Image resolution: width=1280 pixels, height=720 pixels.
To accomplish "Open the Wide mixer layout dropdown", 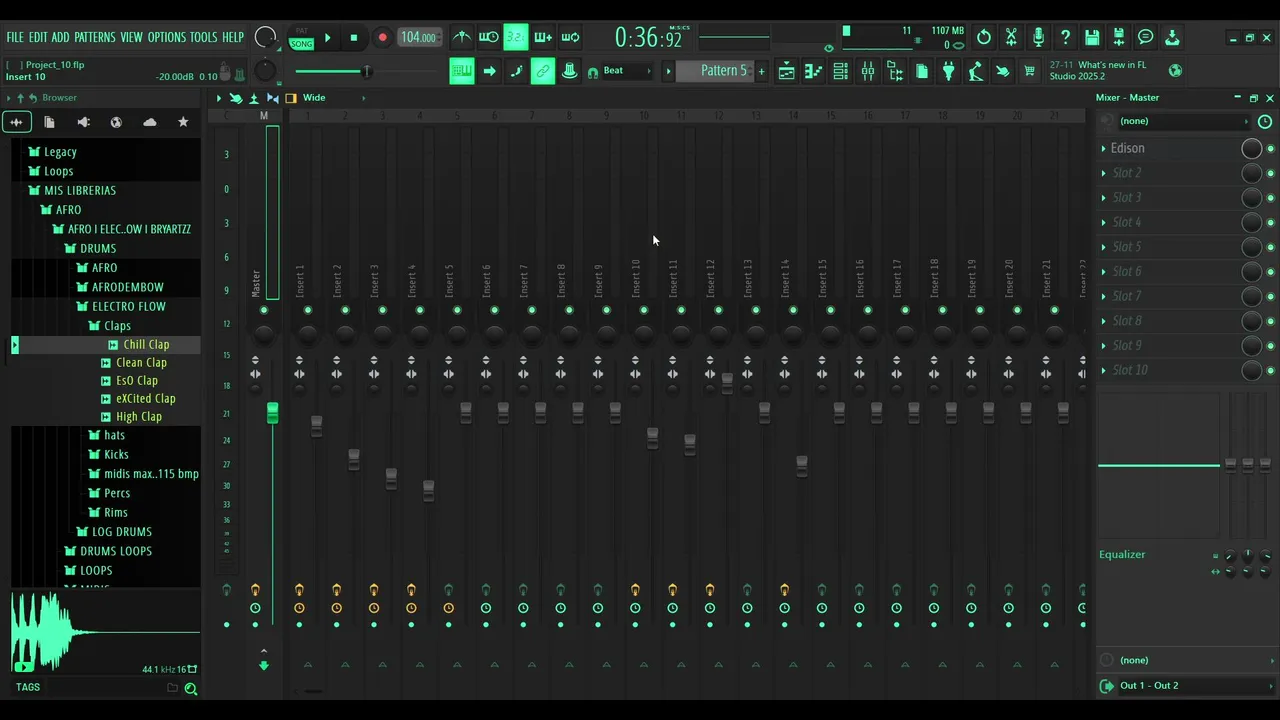I will 333,98.
